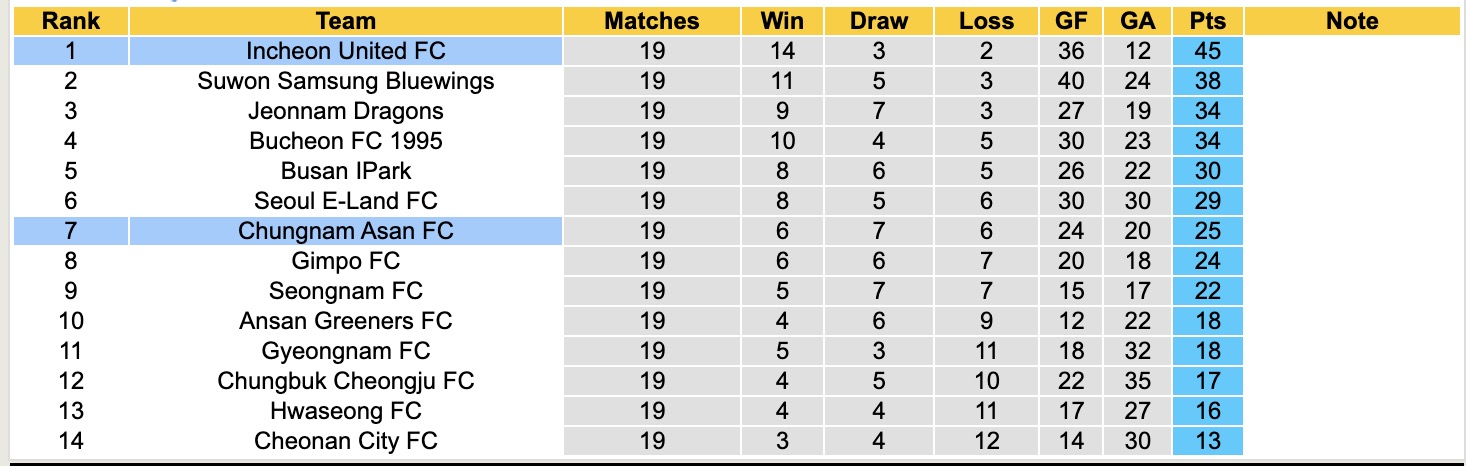Viewport: 1466px width, 466px height.
Task: Click the Note column header
Action: coord(1352,21)
